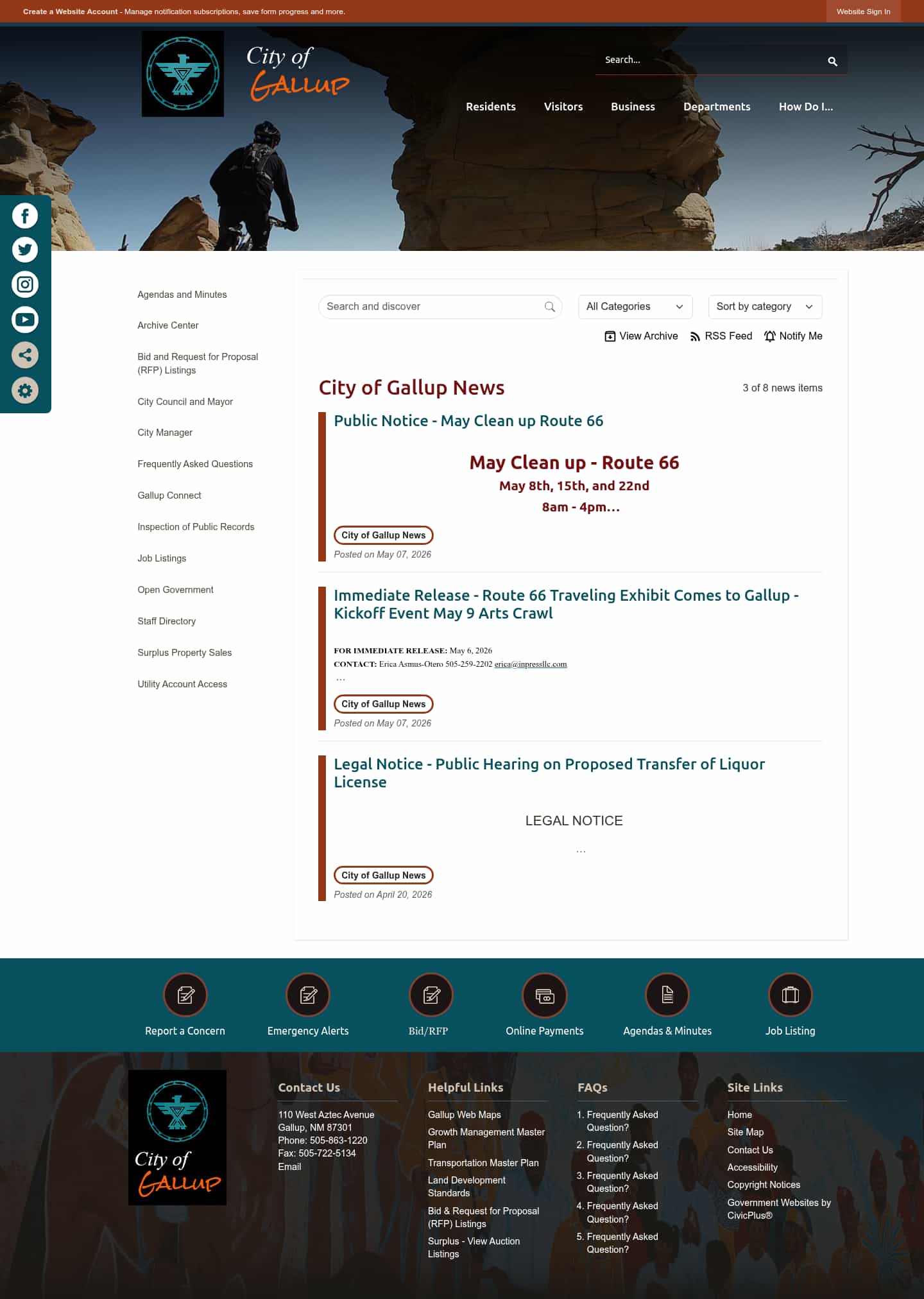This screenshot has height=1299, width=924.
Task: Open Open Government sidebar link
Action: coord(175,590)
